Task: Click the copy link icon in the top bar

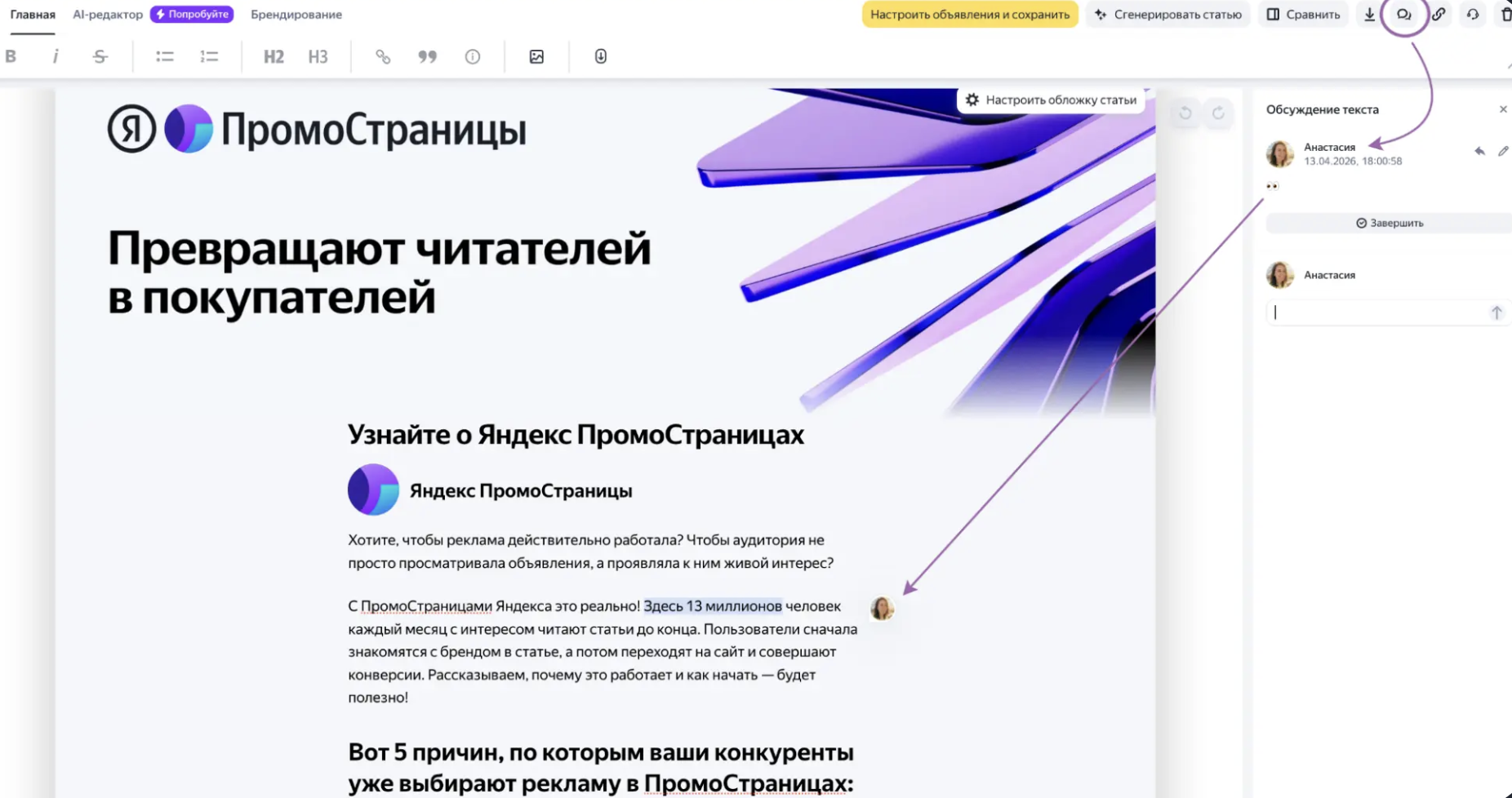Action: point(1439,15)
